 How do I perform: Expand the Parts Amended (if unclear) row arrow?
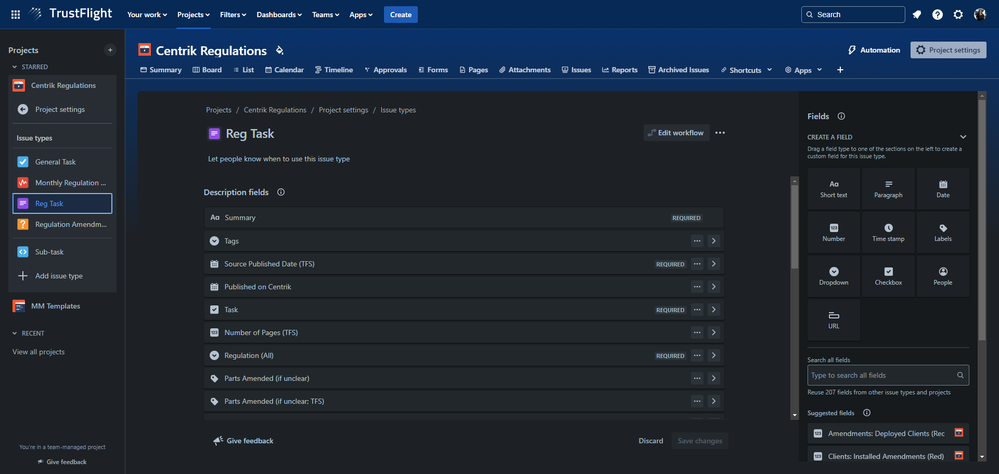[x=714, y=378]
